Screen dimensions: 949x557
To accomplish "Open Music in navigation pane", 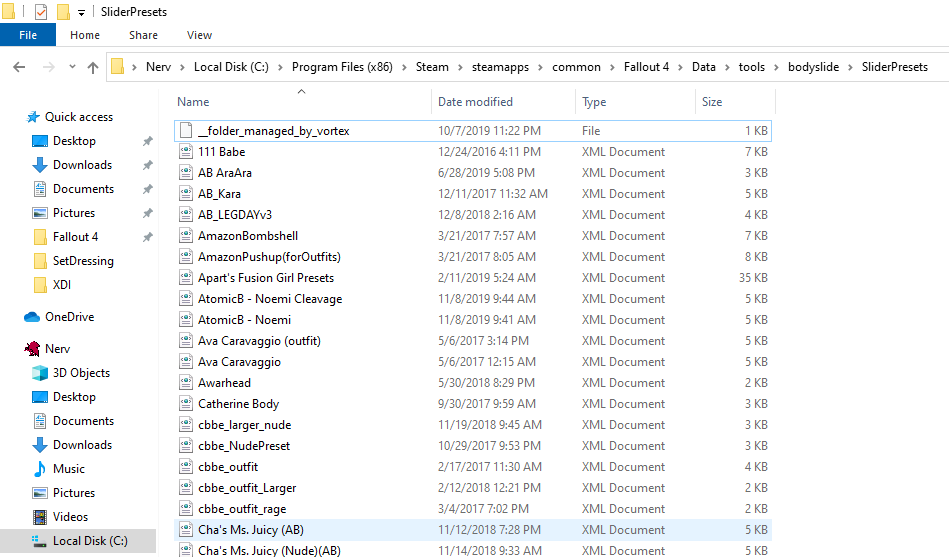I will (68, 469).
